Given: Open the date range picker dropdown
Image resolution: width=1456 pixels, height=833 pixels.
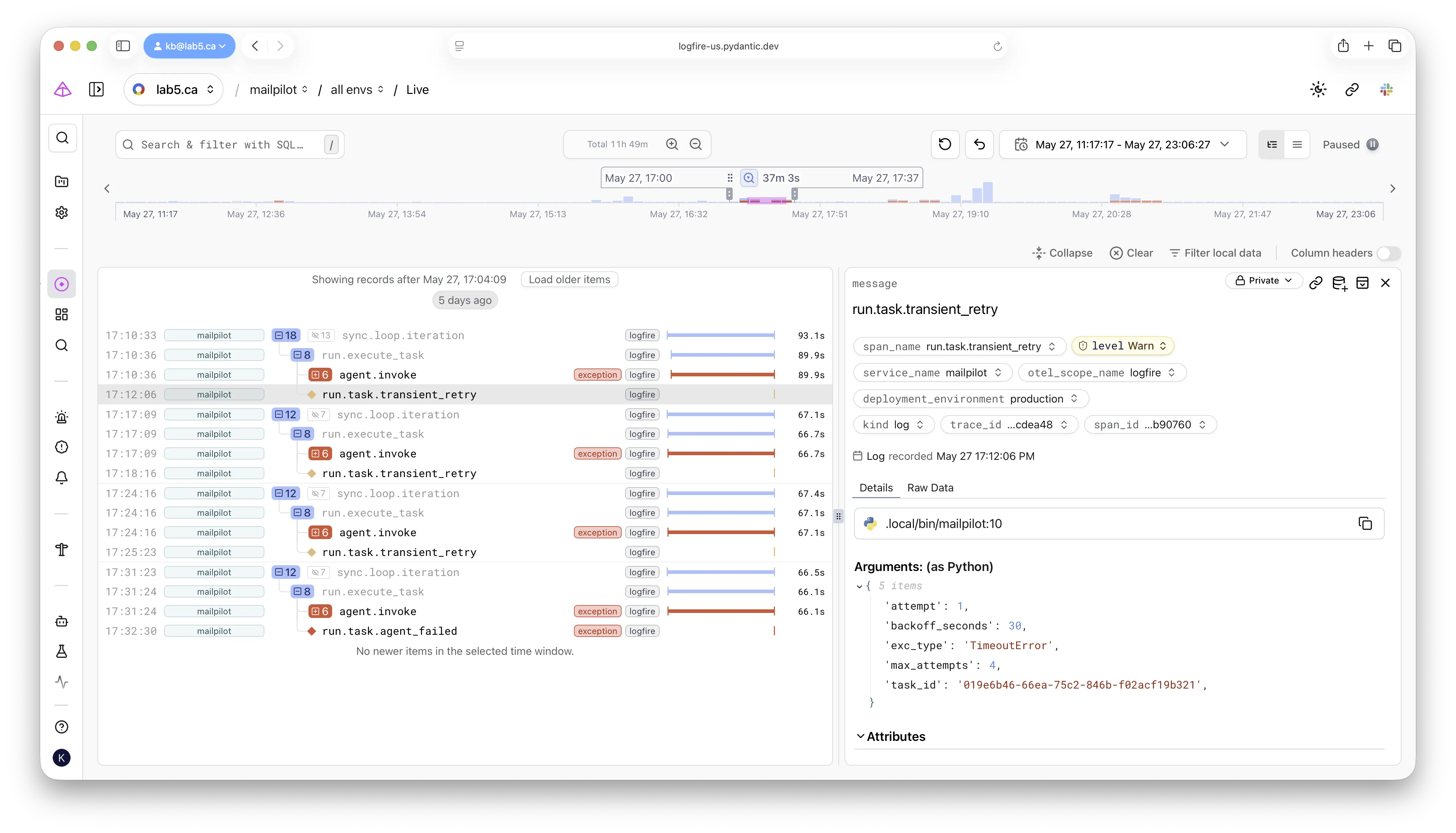Looking at the screenshot, I should pyautogui.click(x=1122, y=144).
